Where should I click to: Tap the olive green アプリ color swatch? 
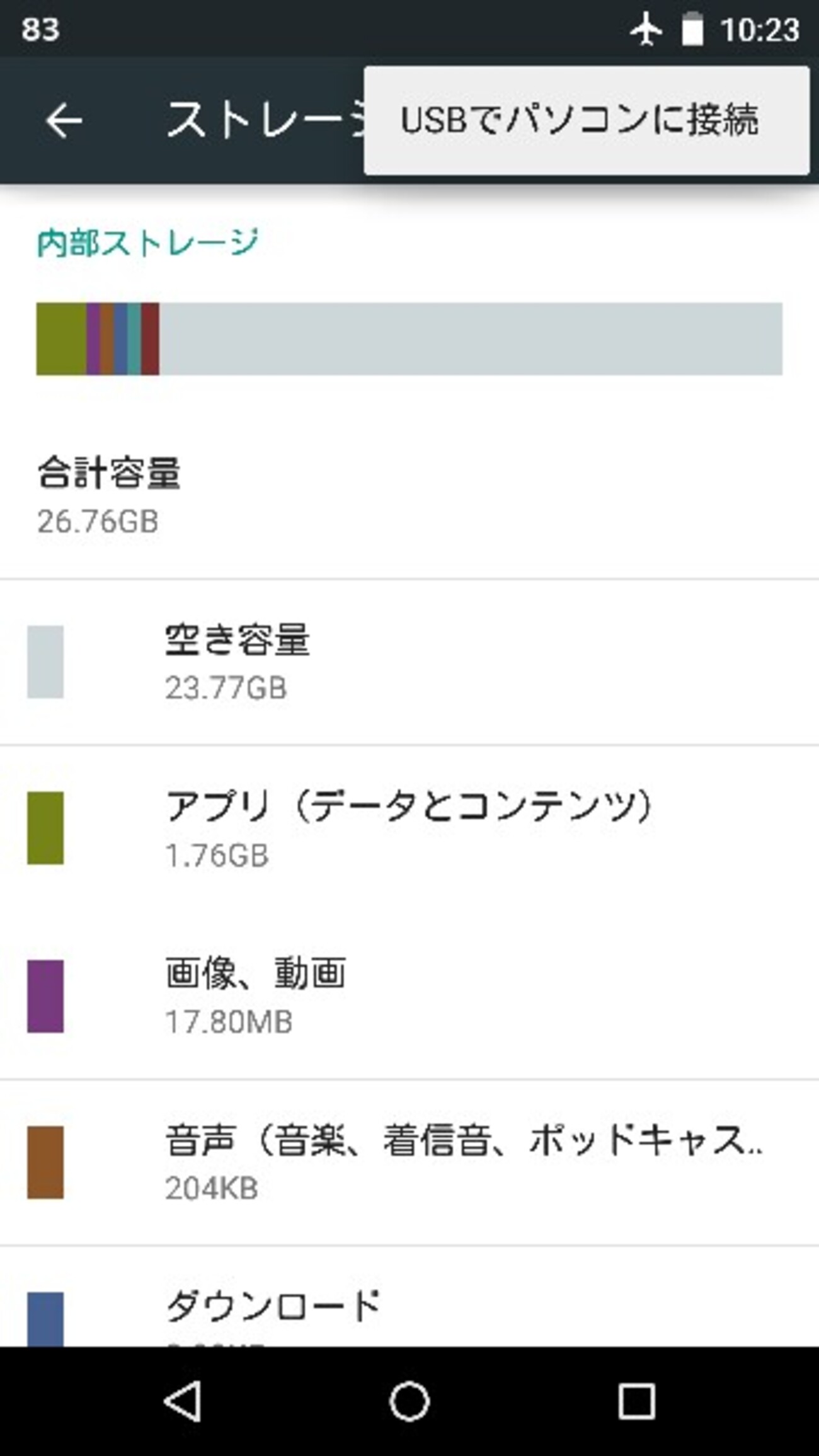(x=45, y=828)
